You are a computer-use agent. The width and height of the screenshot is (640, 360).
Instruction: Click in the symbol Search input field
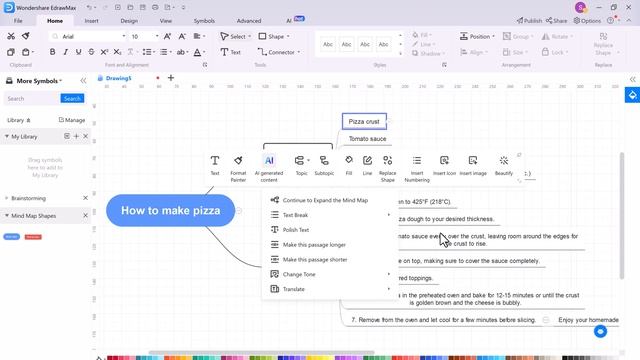[32, 98]
